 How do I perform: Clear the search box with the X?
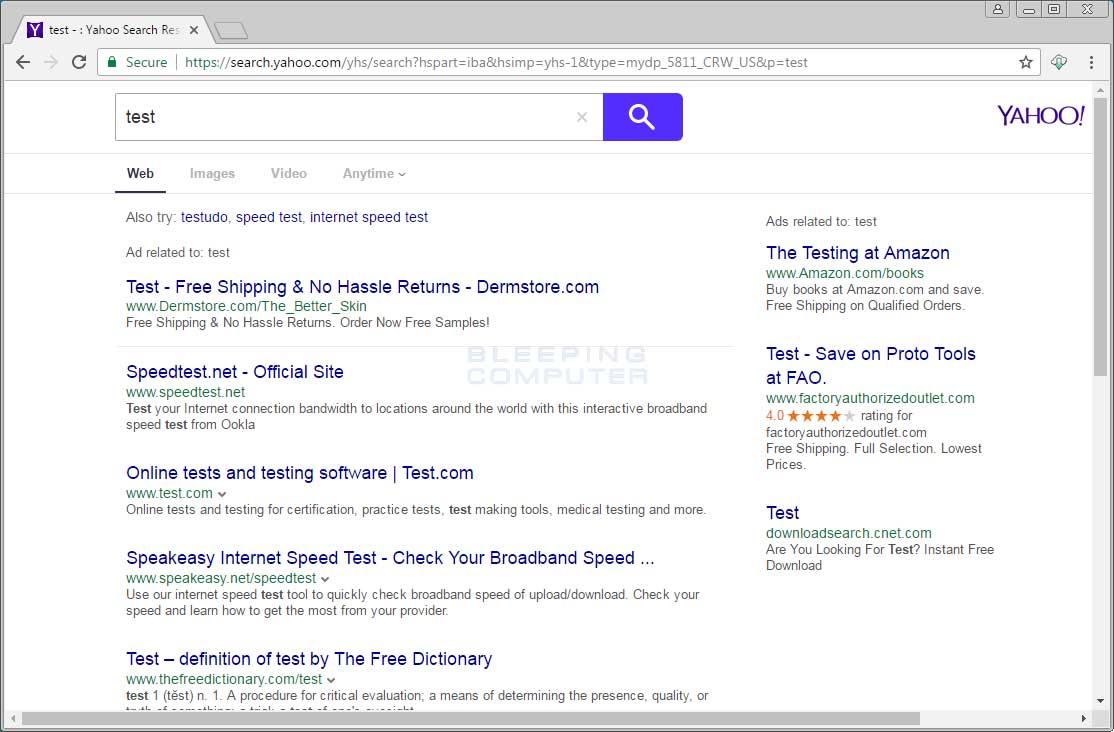pyautogui.click(x=582, y=117)
